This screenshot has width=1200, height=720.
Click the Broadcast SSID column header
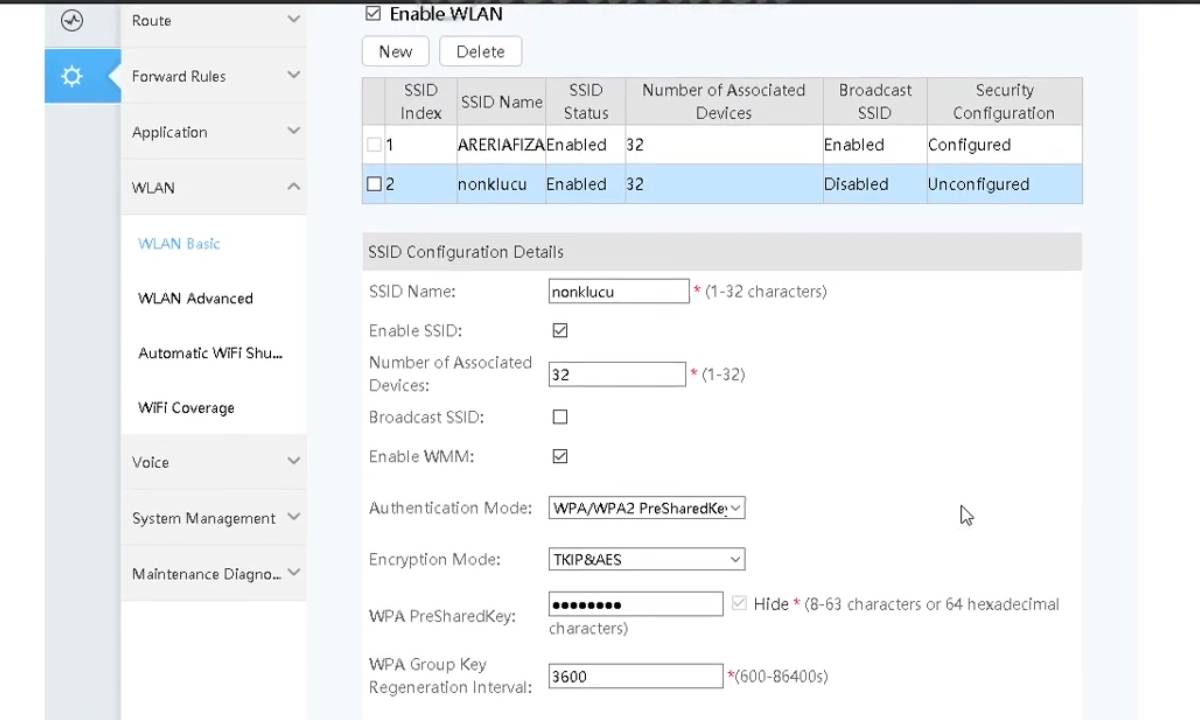[x=874, y=101]
